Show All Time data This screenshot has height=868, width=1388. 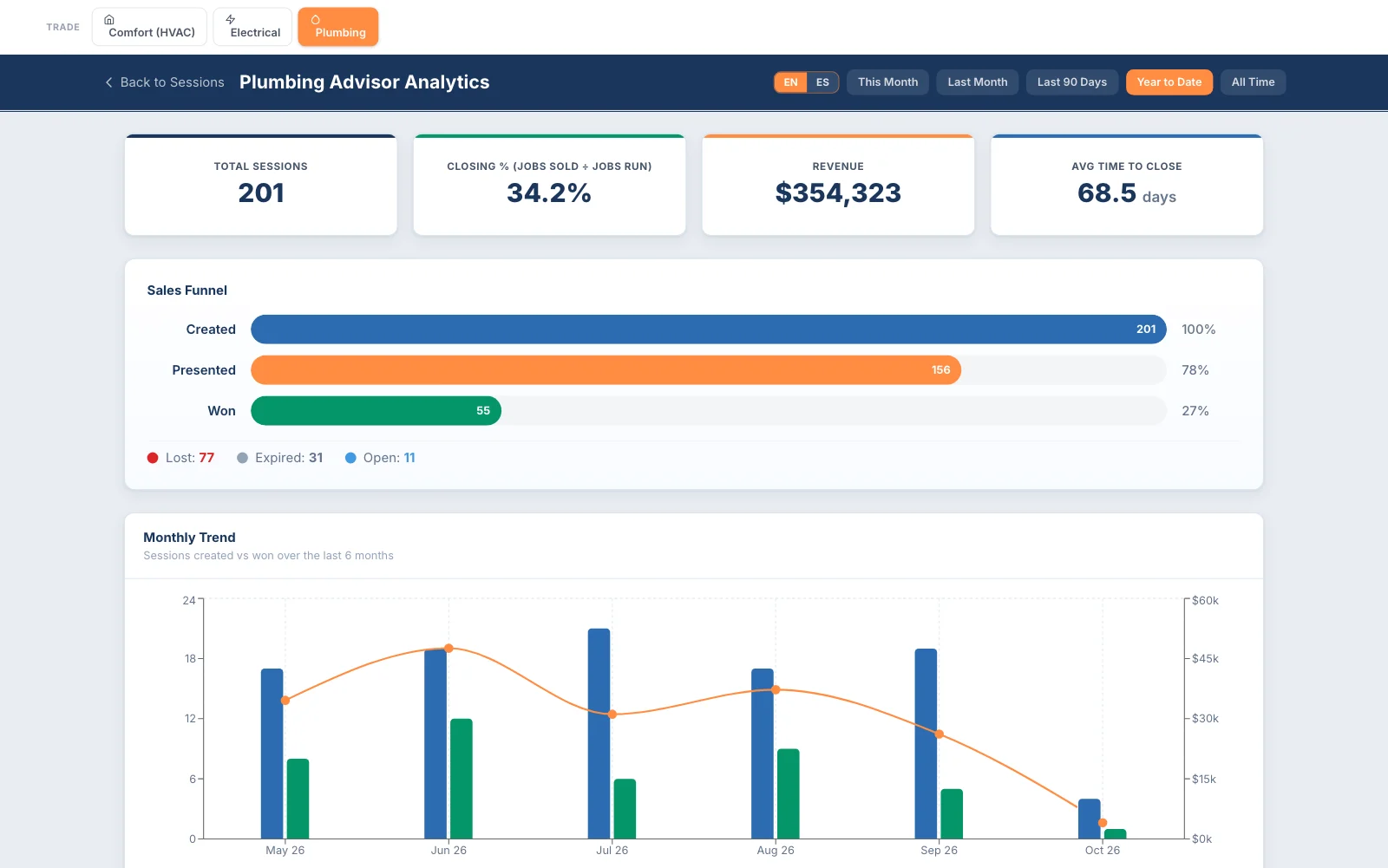1253,82
